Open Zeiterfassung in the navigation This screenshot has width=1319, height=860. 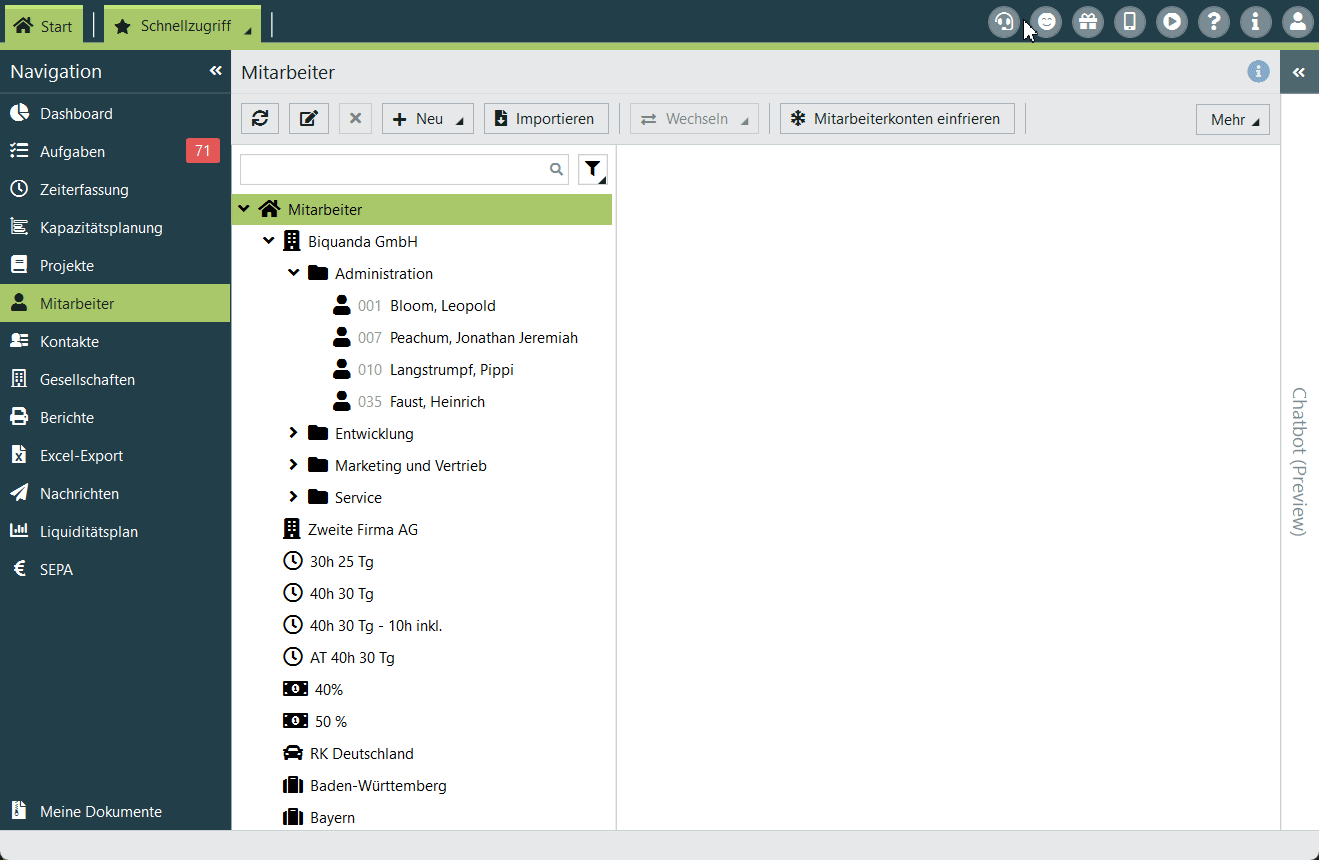coord(84,189)
